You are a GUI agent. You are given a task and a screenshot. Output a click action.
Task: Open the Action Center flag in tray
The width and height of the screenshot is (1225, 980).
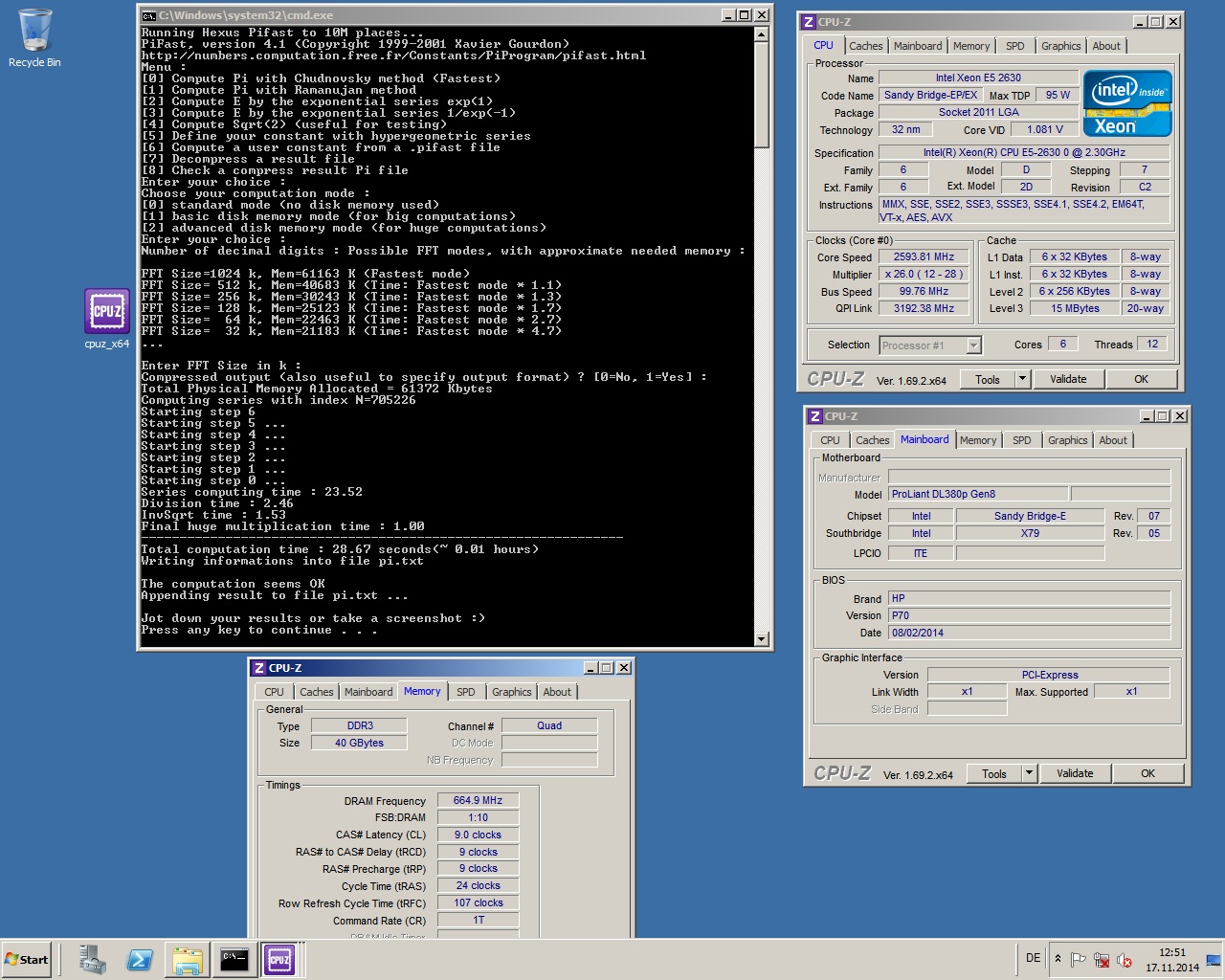(1079, 959)
